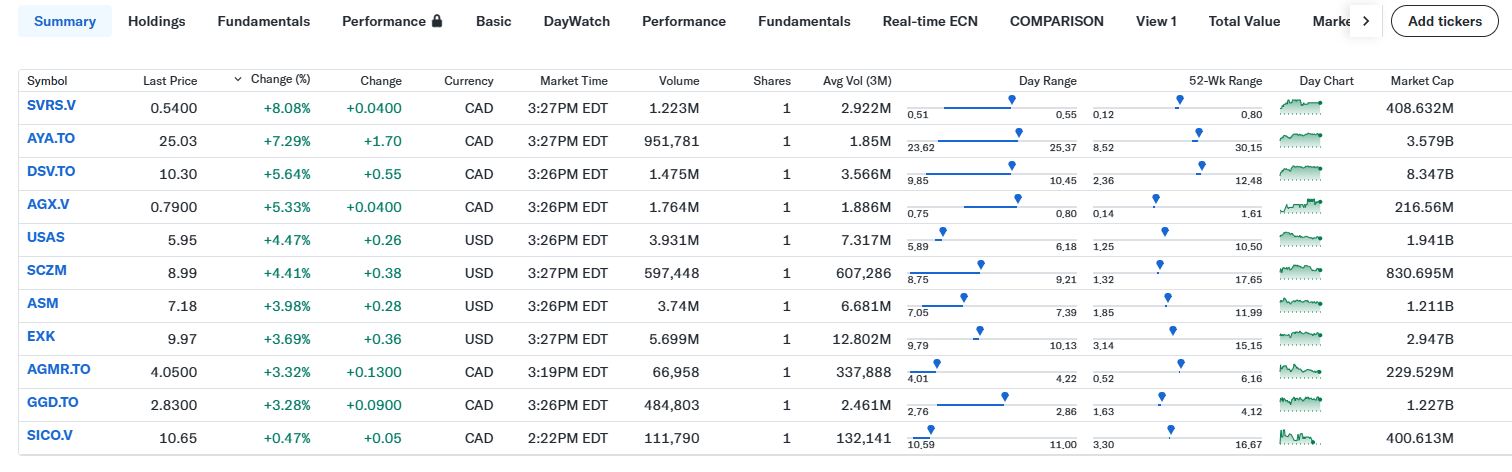Open the AGX.V ticker link
The width and height of the screenshot is (1512, 472).
click(x=48, y=204)
